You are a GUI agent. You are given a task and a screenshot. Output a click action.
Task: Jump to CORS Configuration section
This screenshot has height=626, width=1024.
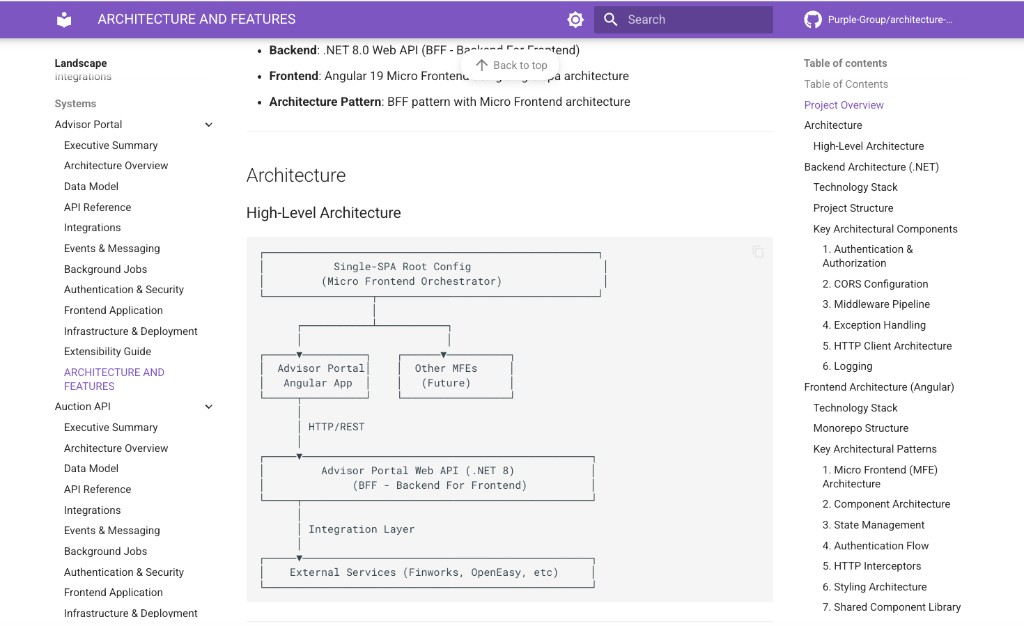[875, 284]
